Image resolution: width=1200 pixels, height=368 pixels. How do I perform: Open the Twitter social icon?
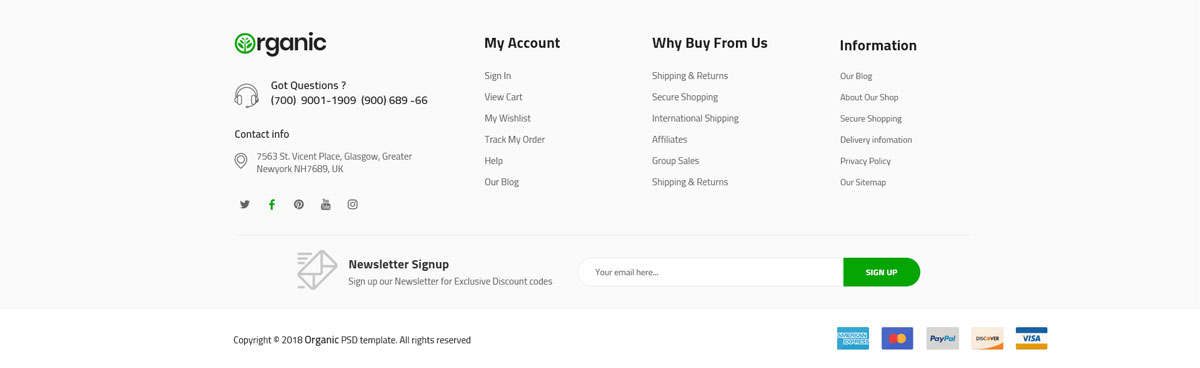[245, 204]
